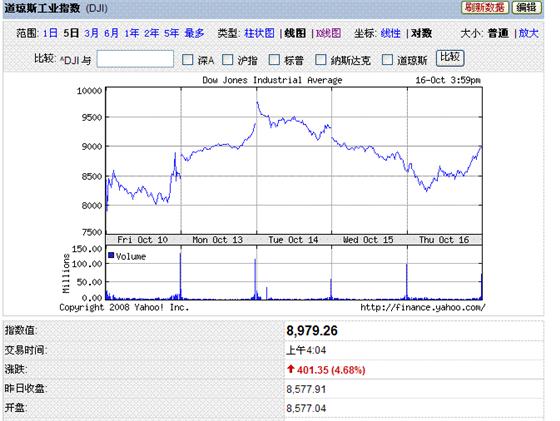
Task: Click the opening value 8,577.04
Action: pyautogui.click(x=306, y=408)
